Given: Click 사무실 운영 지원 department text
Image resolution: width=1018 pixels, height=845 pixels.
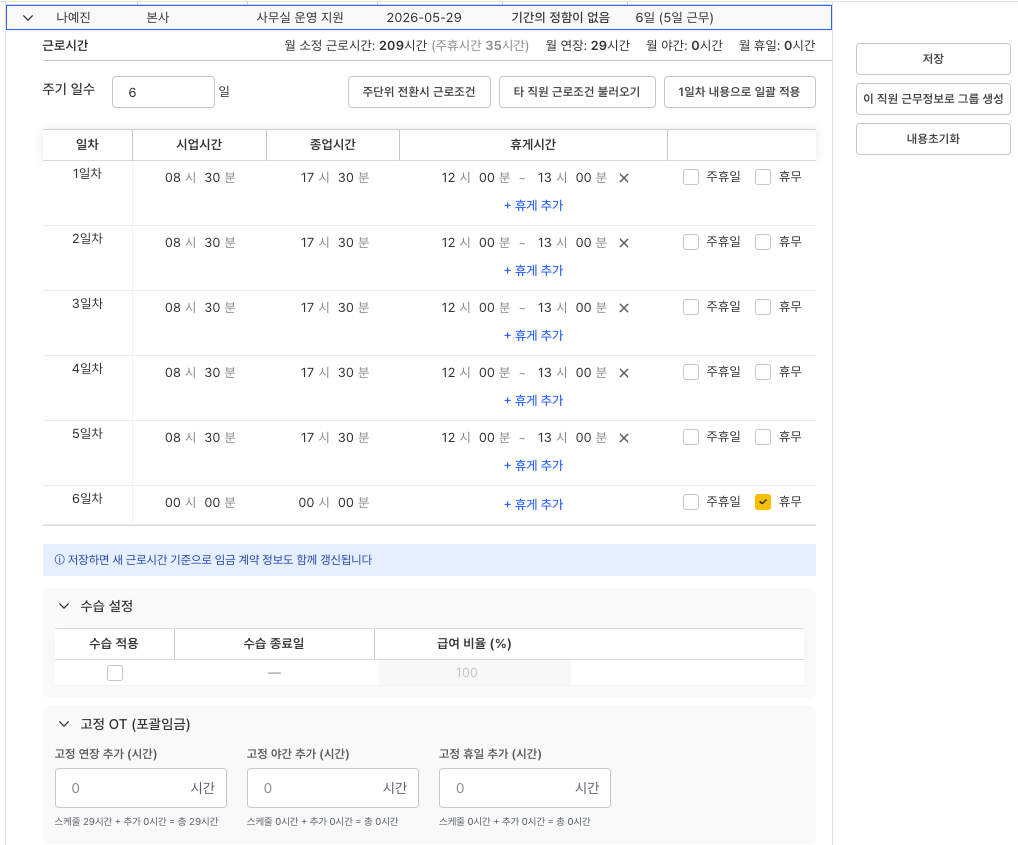Looking at the screenshot, I should coord(300,18).
